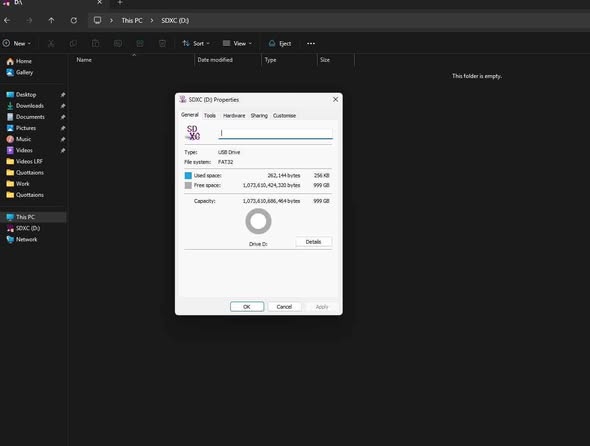The image size is (590, 446).
Task: Switch to the Tools tab
Action: pyautogui.click(x=210, y=116)
